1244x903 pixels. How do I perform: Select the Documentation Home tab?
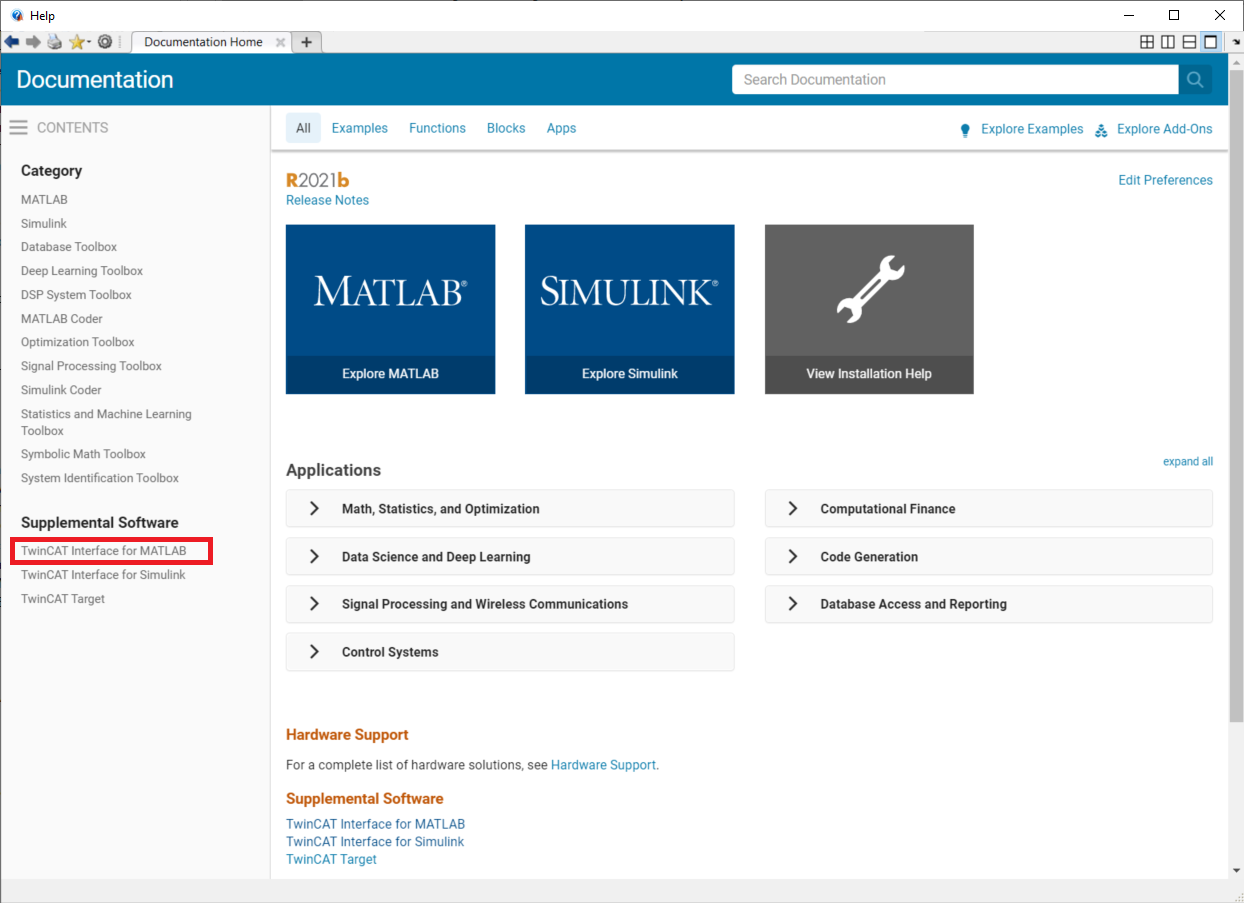pyautogui.click(x=203, y=42)
